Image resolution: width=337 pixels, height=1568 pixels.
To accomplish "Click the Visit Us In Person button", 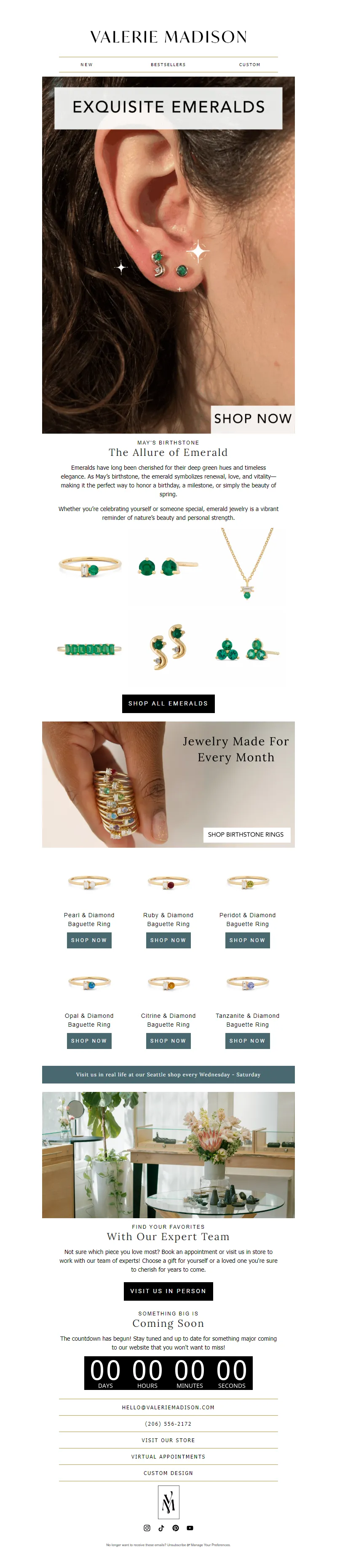I will click(168, 1291).
